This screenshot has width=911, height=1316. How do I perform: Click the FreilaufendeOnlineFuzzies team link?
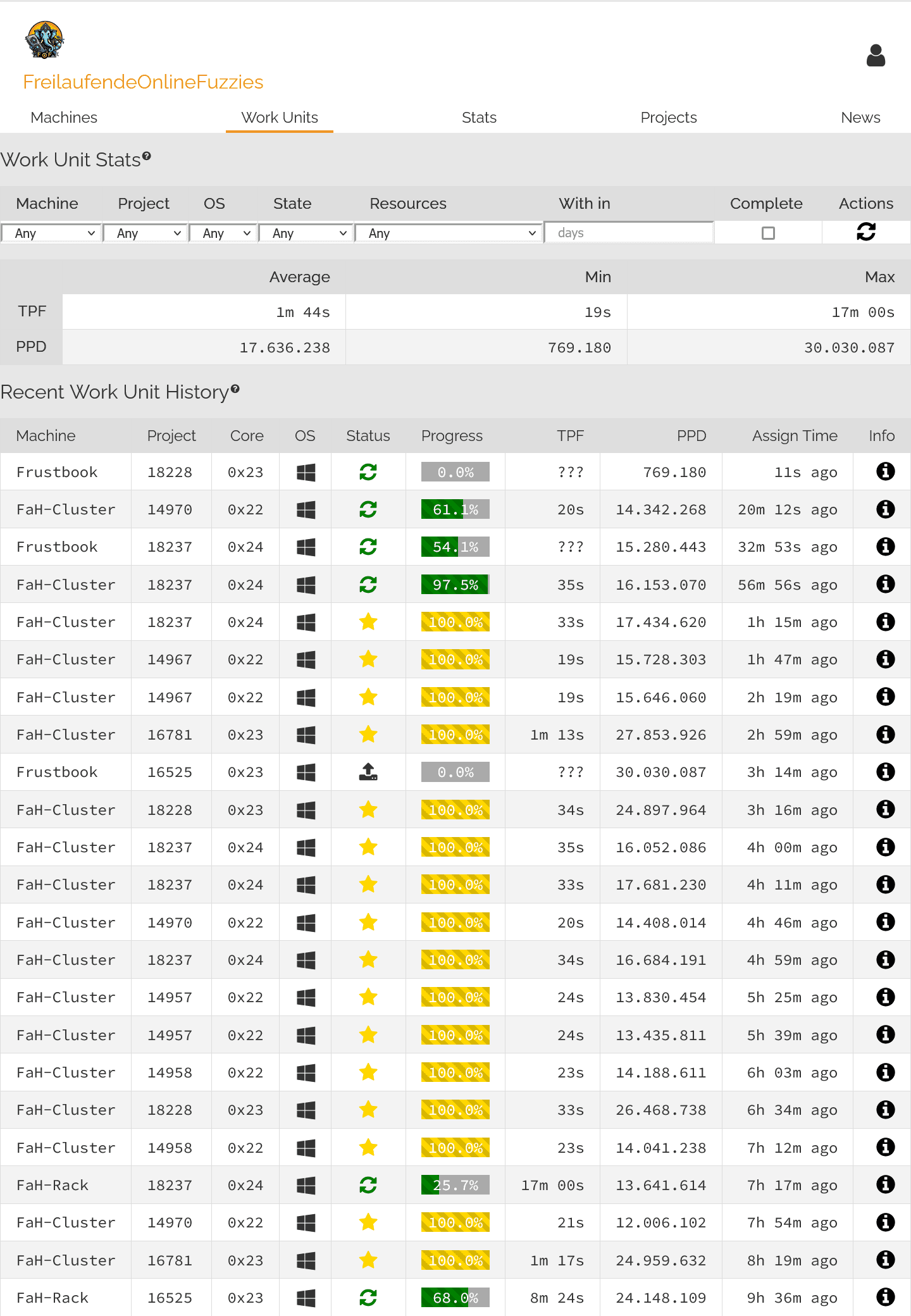point(143,82)
